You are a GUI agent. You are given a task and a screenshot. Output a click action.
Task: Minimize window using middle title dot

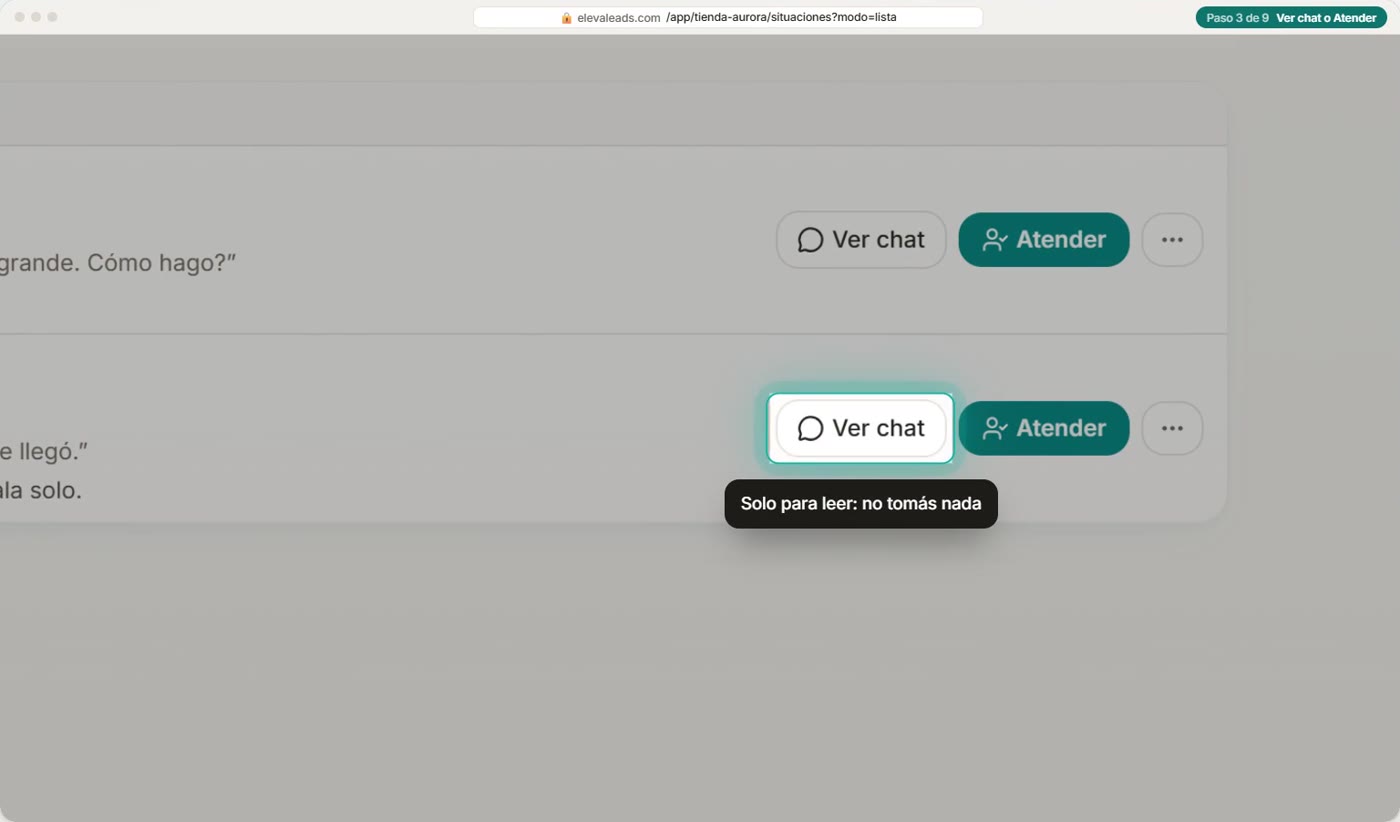click(x=36, y=17)
